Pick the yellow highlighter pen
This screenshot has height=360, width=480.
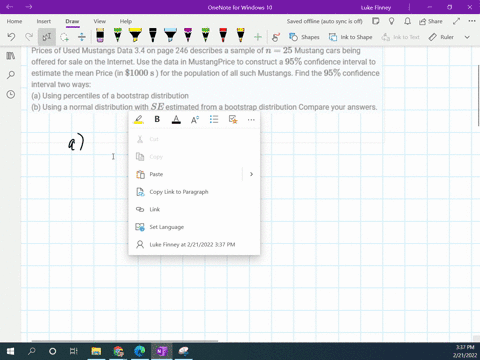coord(135,35)
